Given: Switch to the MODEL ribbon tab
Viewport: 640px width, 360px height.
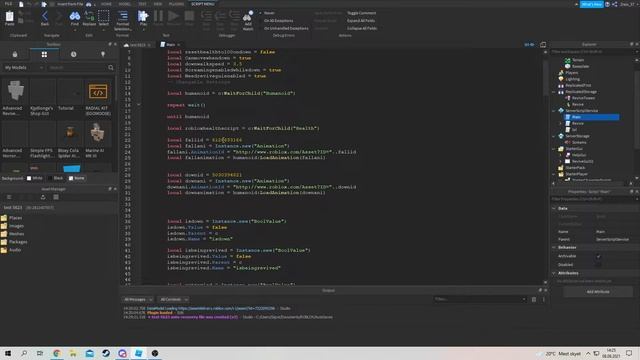Looking at the screenshot, I should tap(124, 4).
